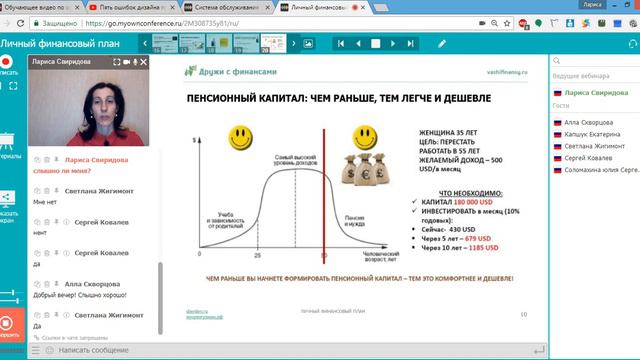Go to the previous slide

(358, 43)
